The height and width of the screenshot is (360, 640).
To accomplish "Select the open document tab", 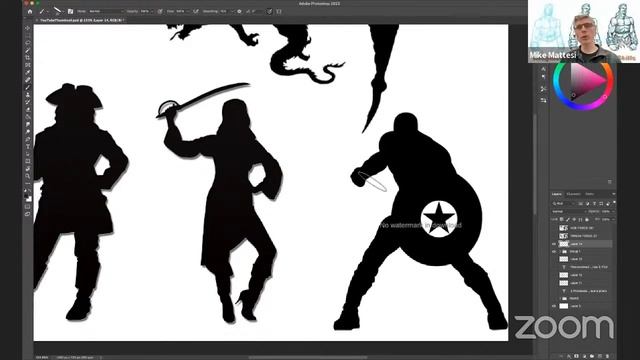I will [x=80, y=20].
